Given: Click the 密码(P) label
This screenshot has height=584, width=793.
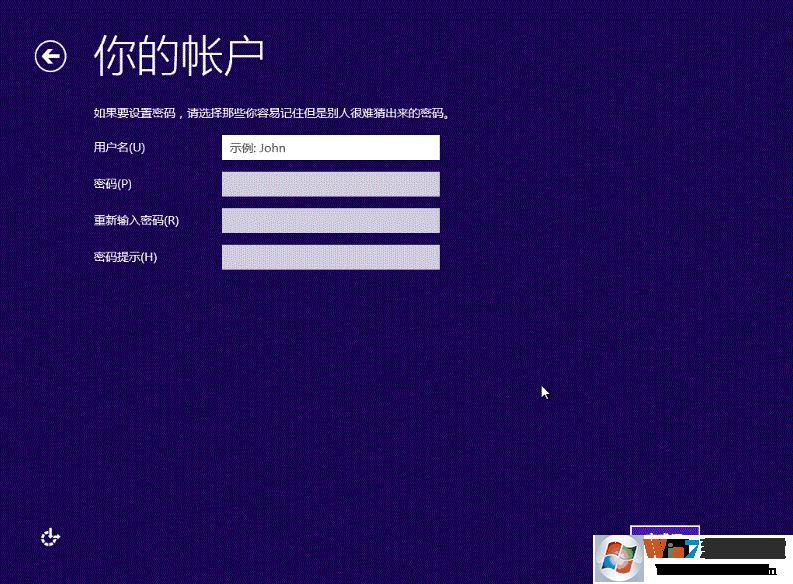Looking at the screenshot, I should tap(113, 184).
